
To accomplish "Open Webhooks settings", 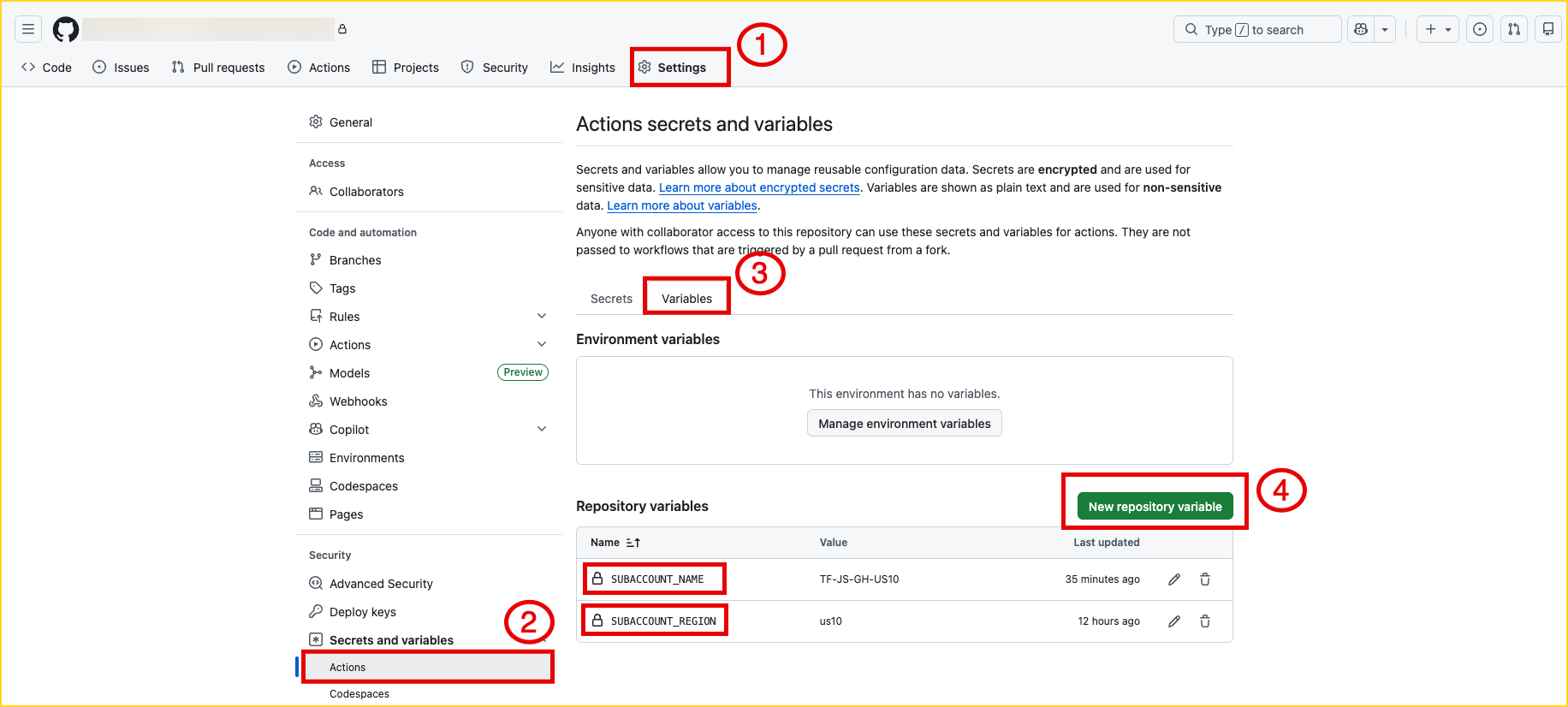I will point(429,401).
